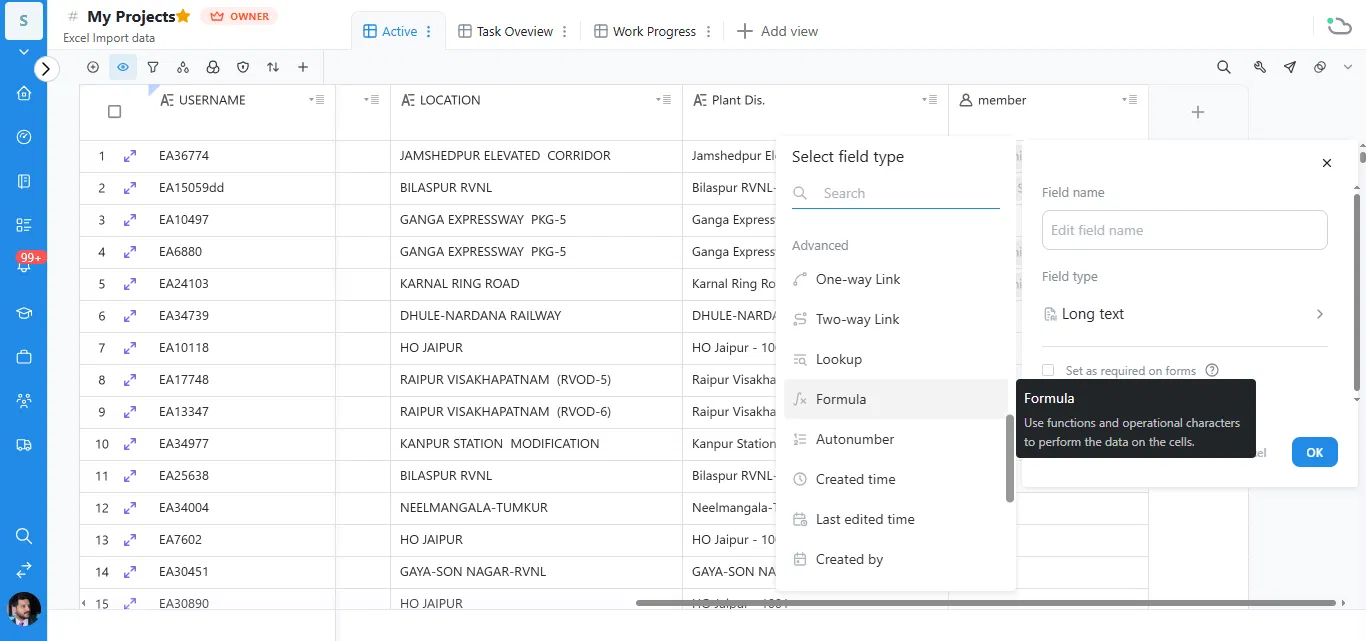The width and height of the screenshot is (1366, 641).
Task: Expand the chevron beside linked rings icon
Action: click(x=1347, y=67)
